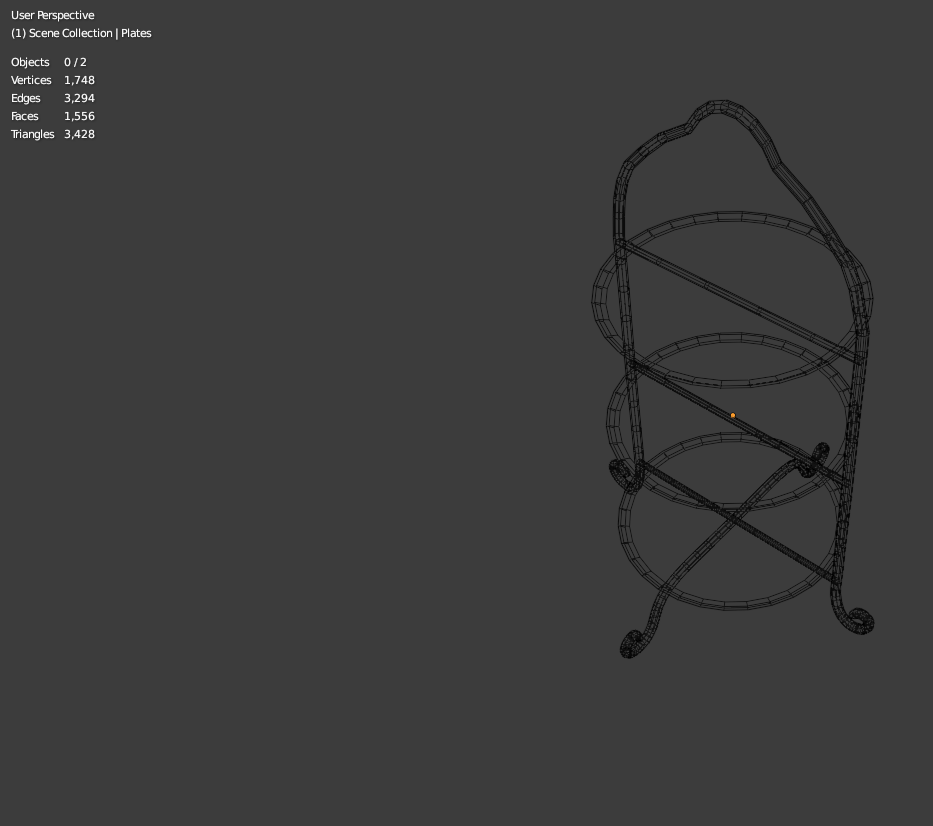The height and width of the screenshot is (826, 933).
Task: Click the diagonal crossbar of top ring
Action: pyautogui.click(x=738, y=301)
